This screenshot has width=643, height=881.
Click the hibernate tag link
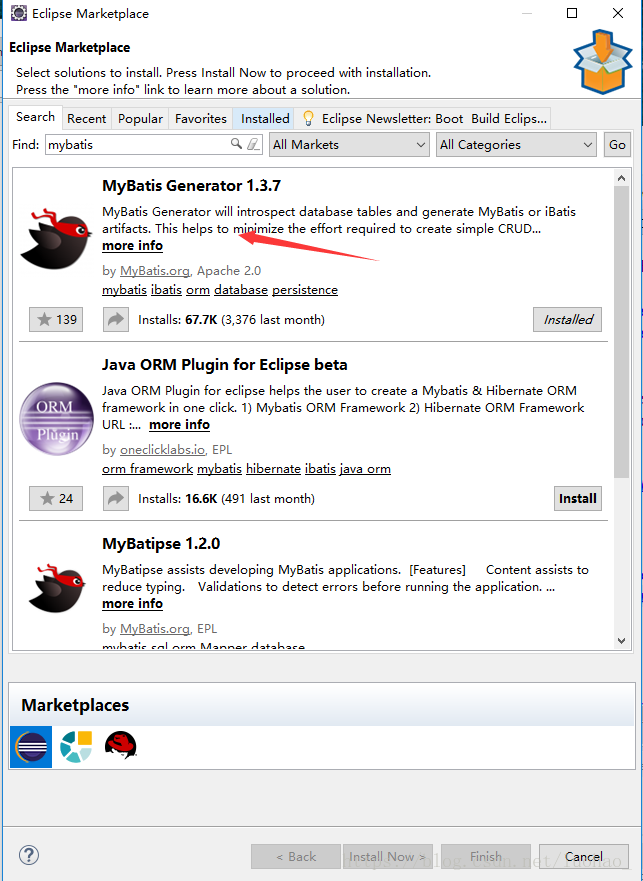coord(274,469)
